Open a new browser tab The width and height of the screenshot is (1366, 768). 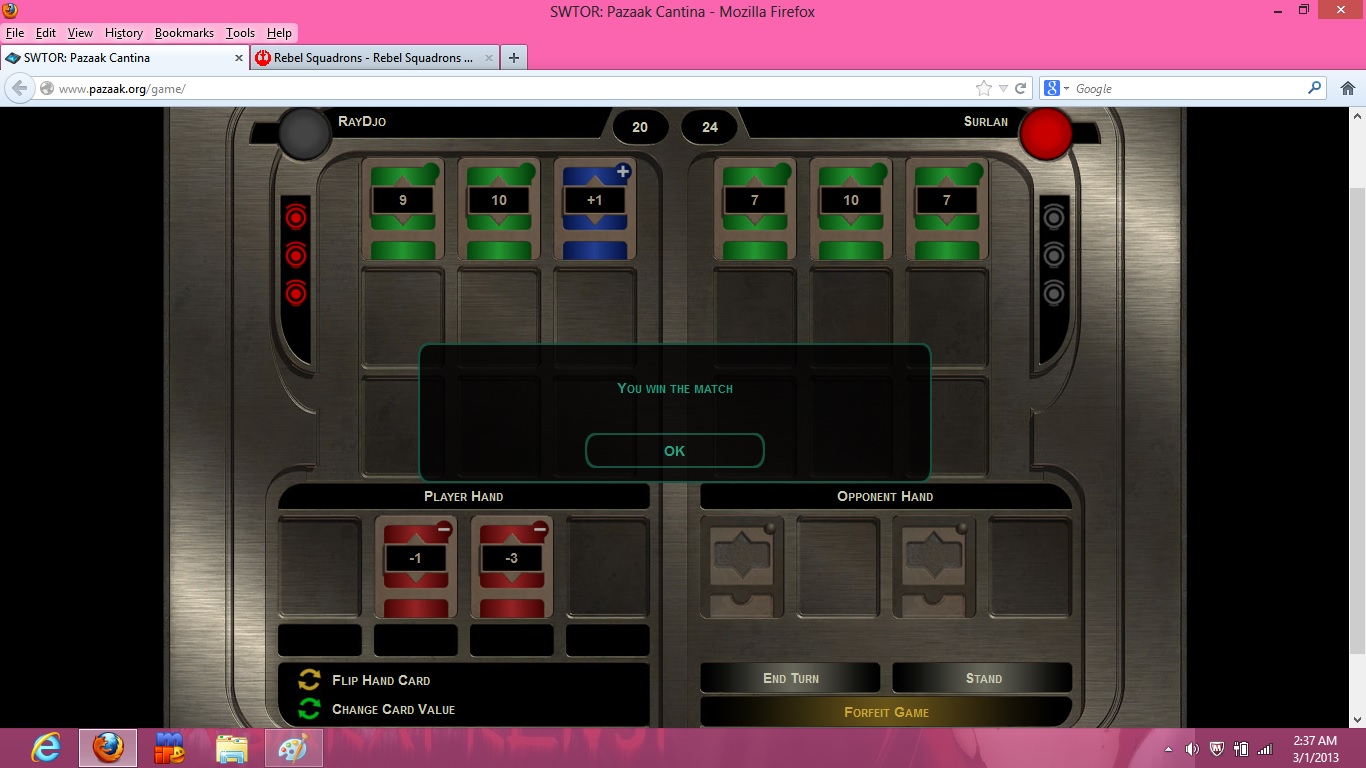point(513,58)
